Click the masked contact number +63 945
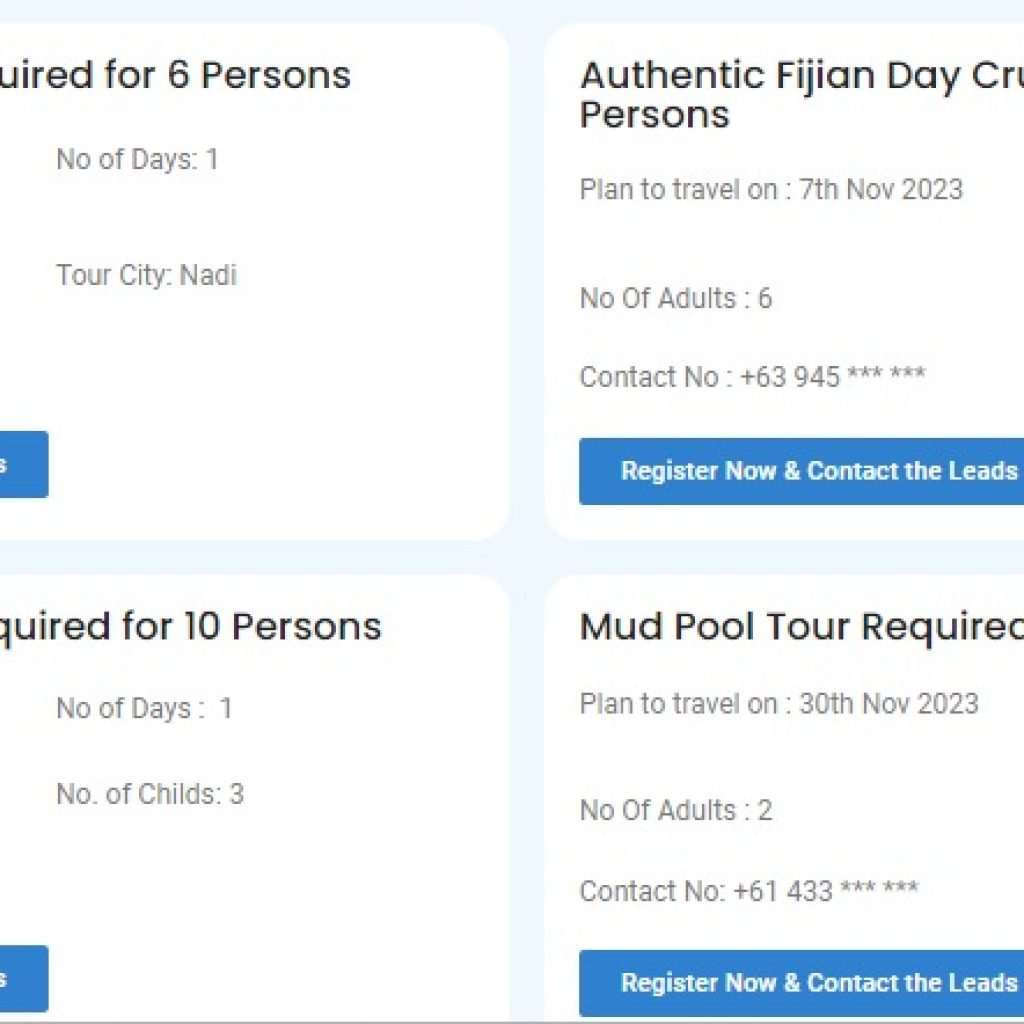The image size is (1024, 1024). (x=750, y=377)
